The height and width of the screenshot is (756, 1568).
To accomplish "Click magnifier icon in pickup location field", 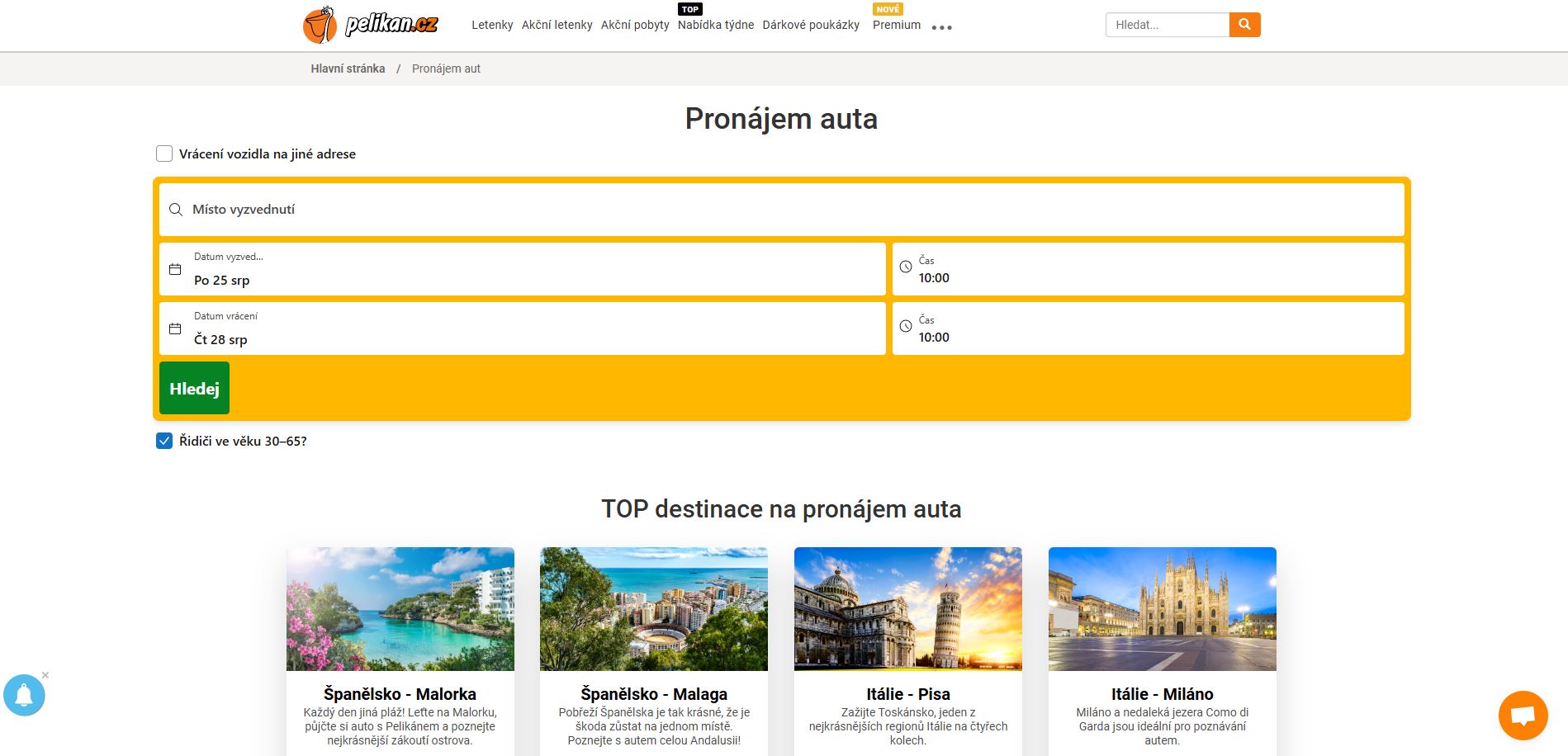I will pyautogui.click(x=176, y=210).
